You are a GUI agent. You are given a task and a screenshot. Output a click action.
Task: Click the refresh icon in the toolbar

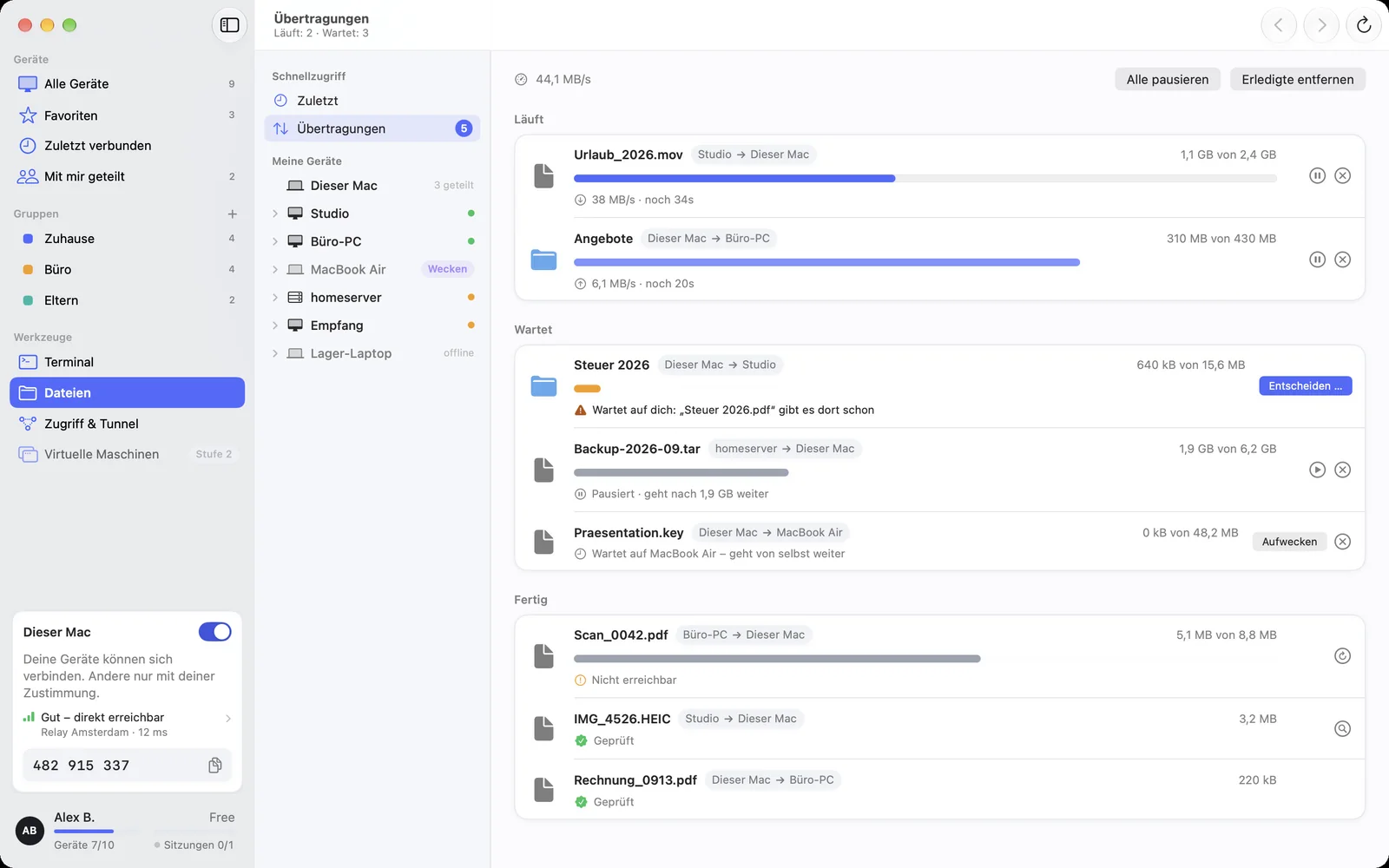tap(1364, 25)
